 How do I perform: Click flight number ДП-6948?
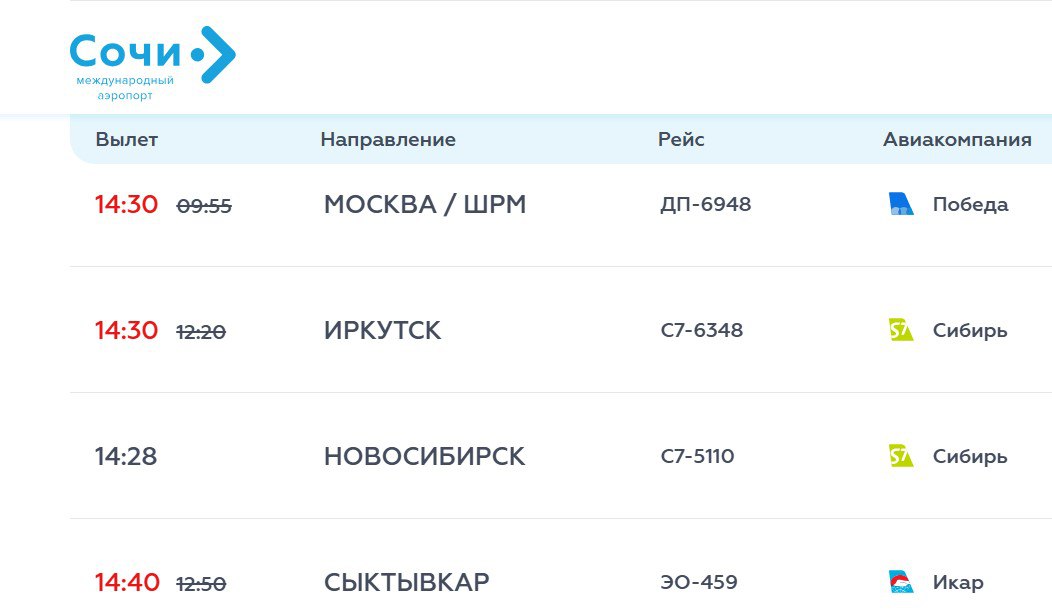pos(706,205)
